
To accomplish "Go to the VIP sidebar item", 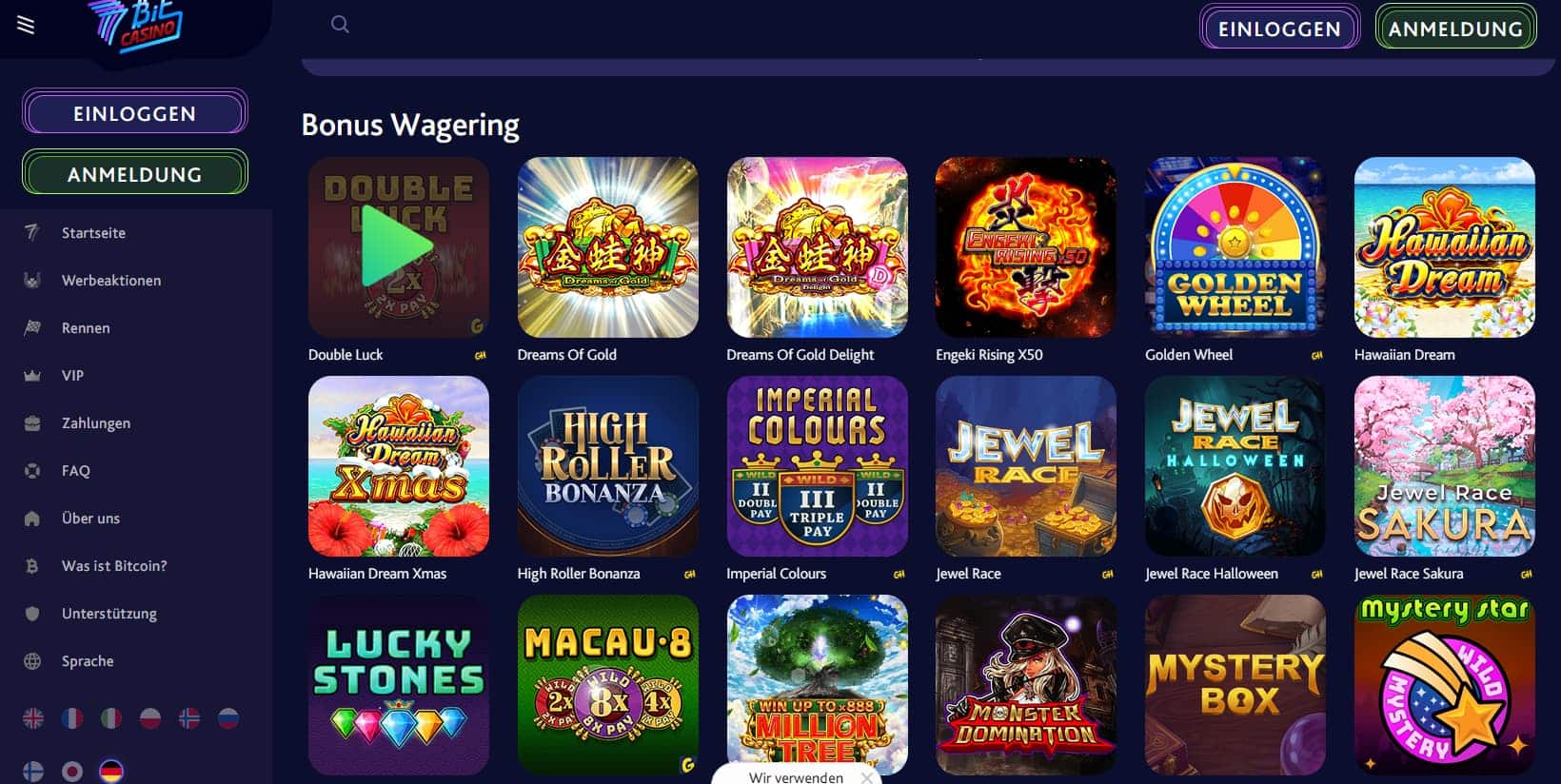I will 72,376.
